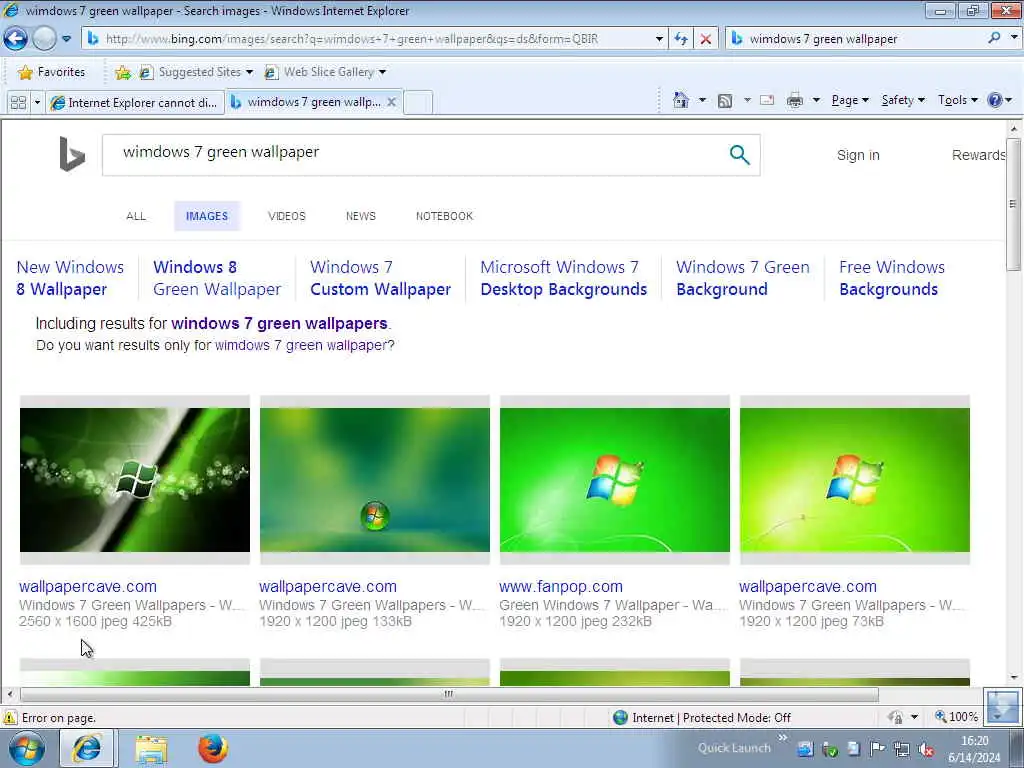Open the Tools menu
1024x768 pixels.
[957, 100]
